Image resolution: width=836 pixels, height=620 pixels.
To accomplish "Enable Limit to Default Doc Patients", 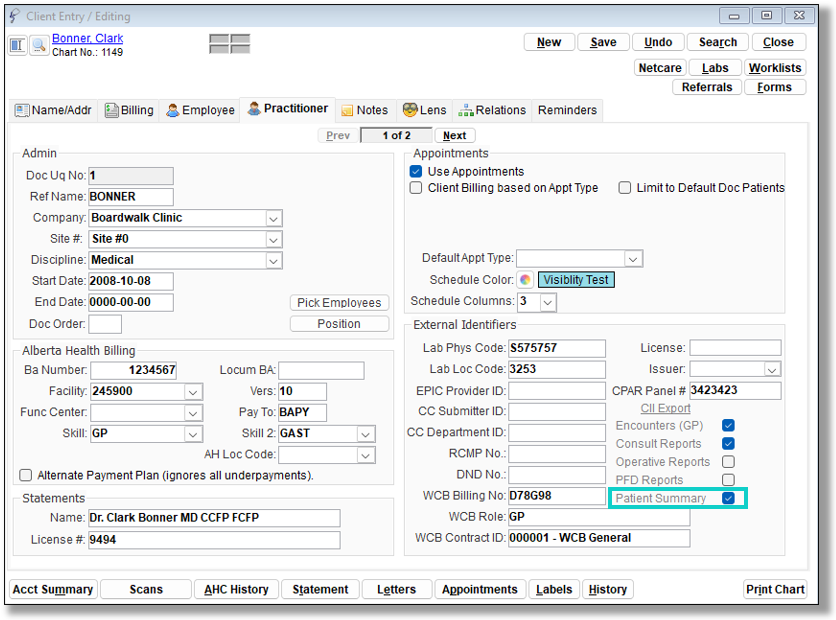I will click(625, 188).
